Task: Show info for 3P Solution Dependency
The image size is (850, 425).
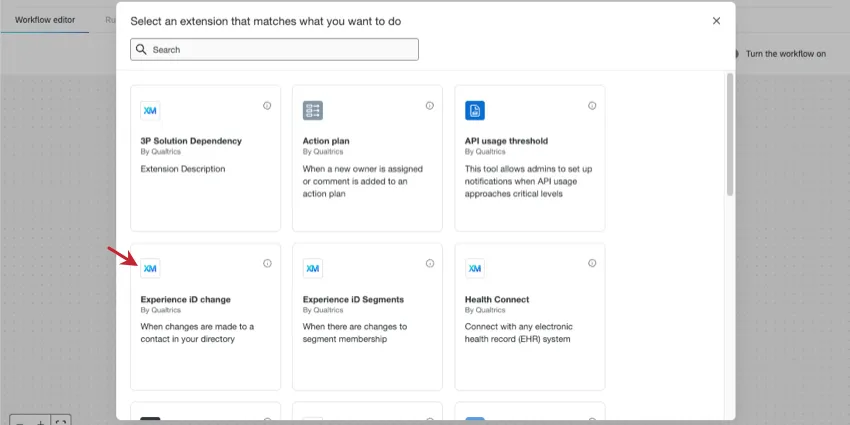Action: pos(267,105)
